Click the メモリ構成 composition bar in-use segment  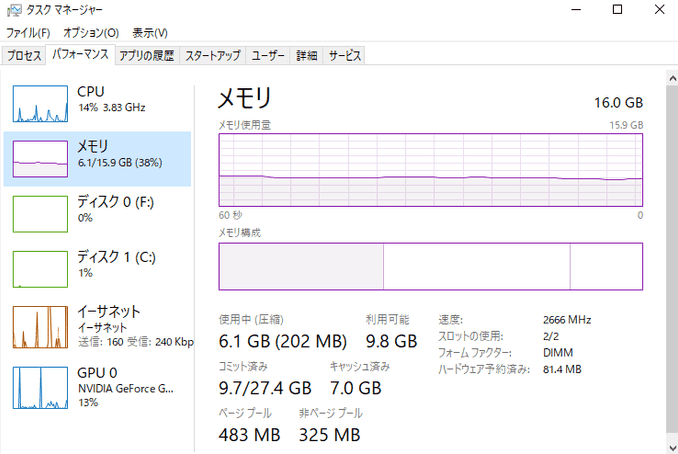point(301,266)
